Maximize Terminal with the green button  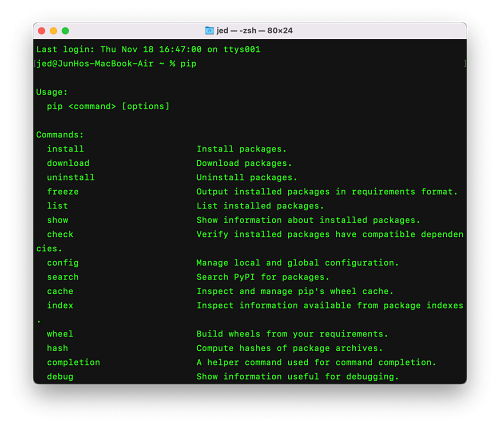click(65, 31)
